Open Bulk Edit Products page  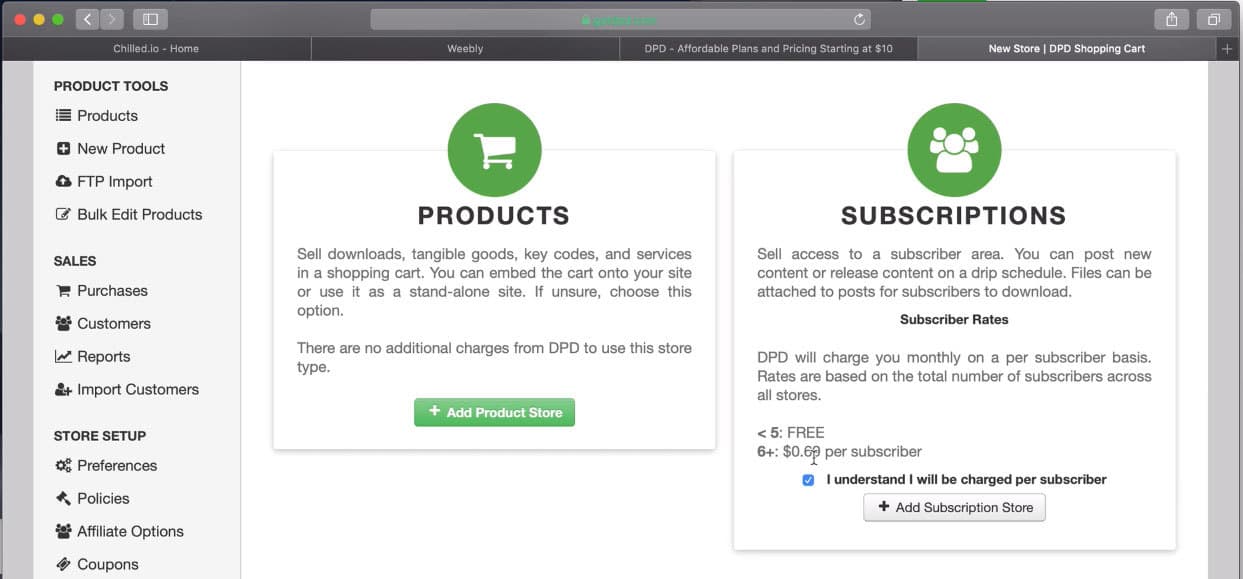(139, 215)
